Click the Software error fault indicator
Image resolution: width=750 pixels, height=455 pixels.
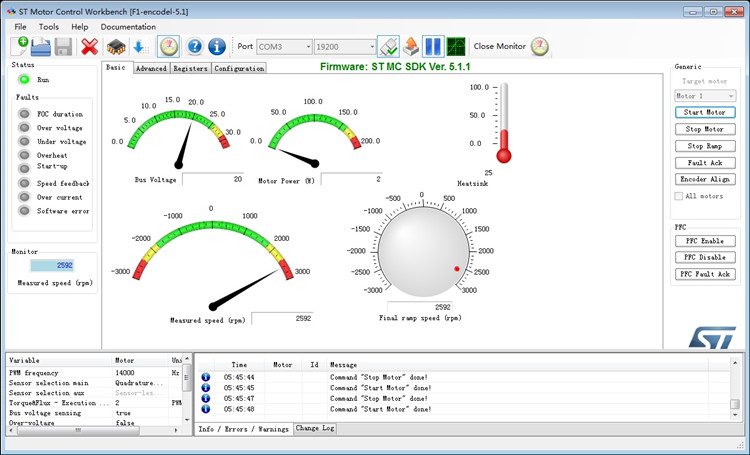[x=24, y=211]
